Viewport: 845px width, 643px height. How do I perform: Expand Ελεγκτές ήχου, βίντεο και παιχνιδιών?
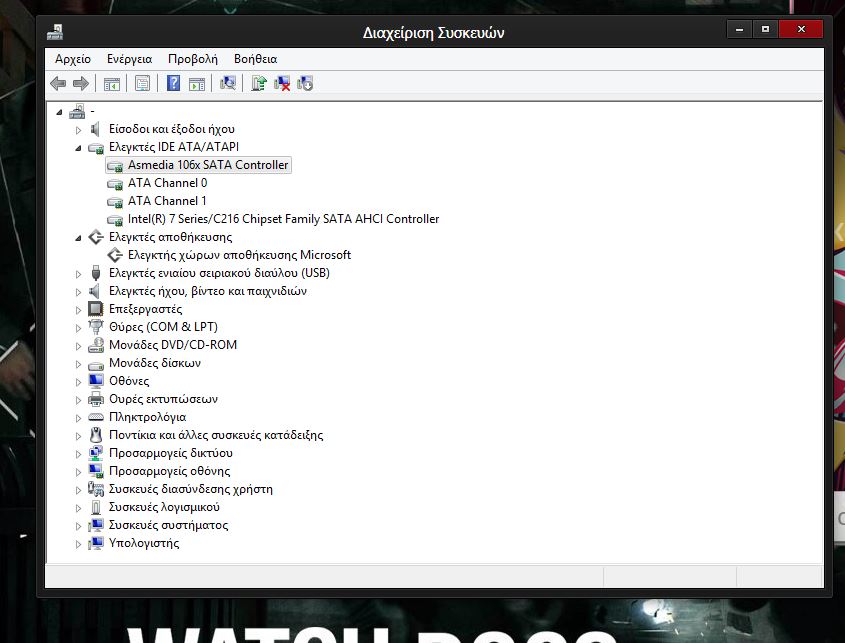(x=78, y=292)
